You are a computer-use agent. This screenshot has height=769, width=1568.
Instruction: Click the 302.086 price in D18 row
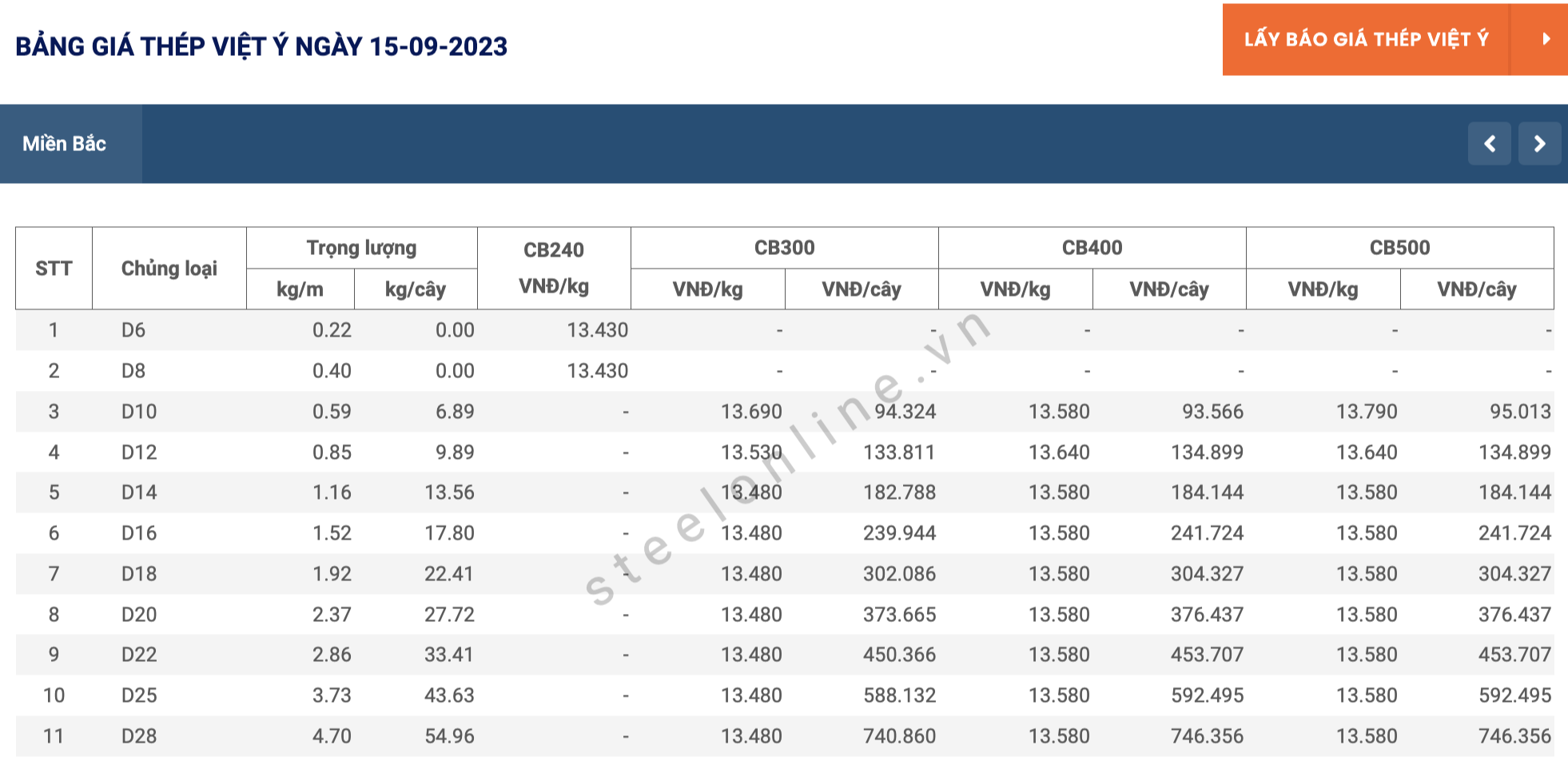click(900, 574)
